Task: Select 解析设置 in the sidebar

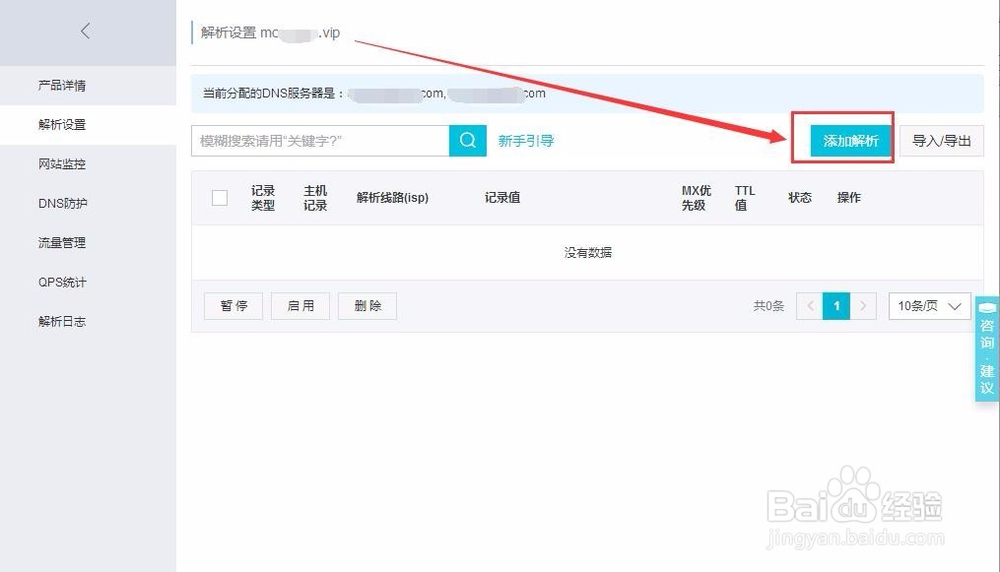Action: coord(62,125)
